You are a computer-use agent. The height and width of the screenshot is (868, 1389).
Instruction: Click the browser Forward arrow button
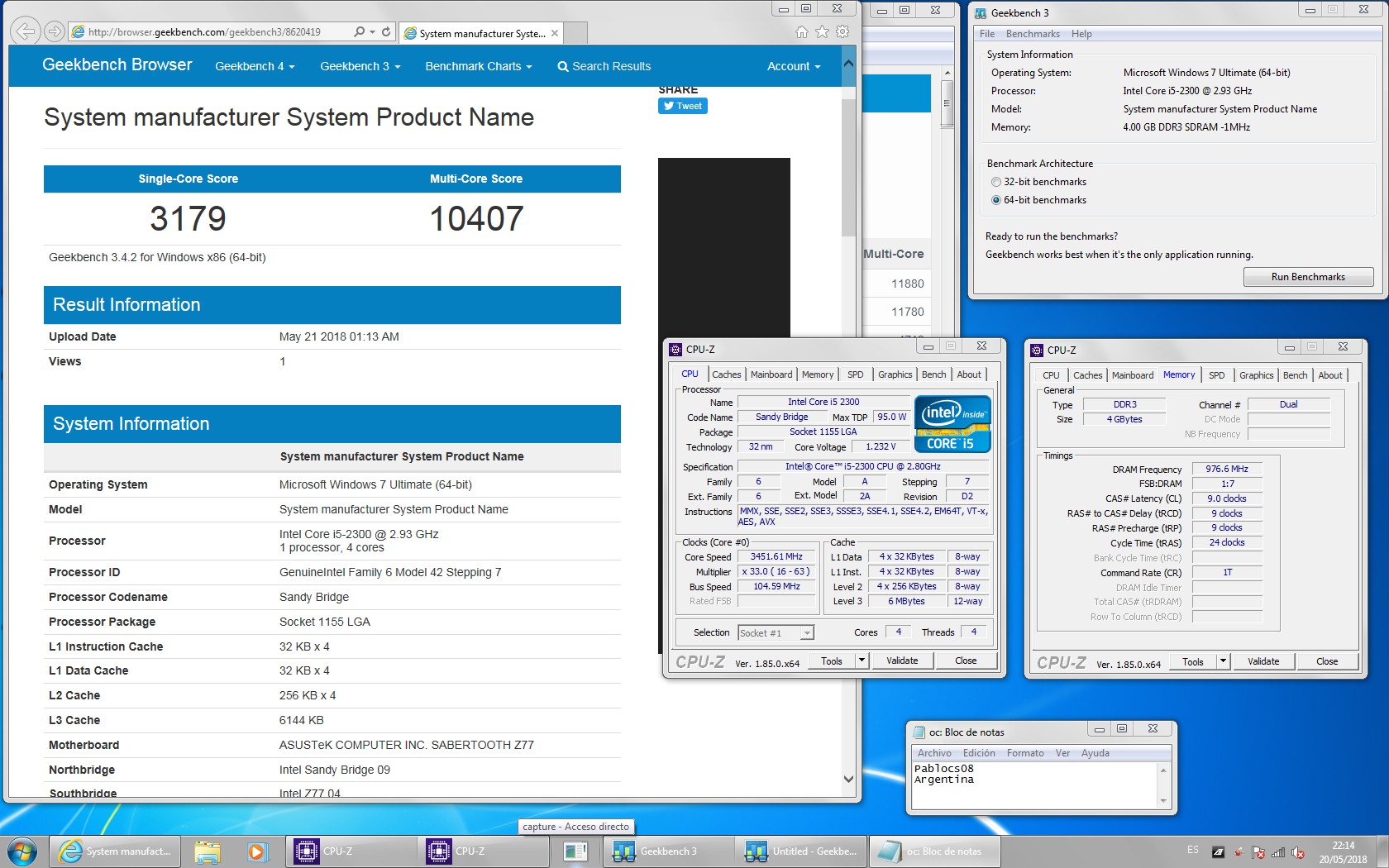55,31
